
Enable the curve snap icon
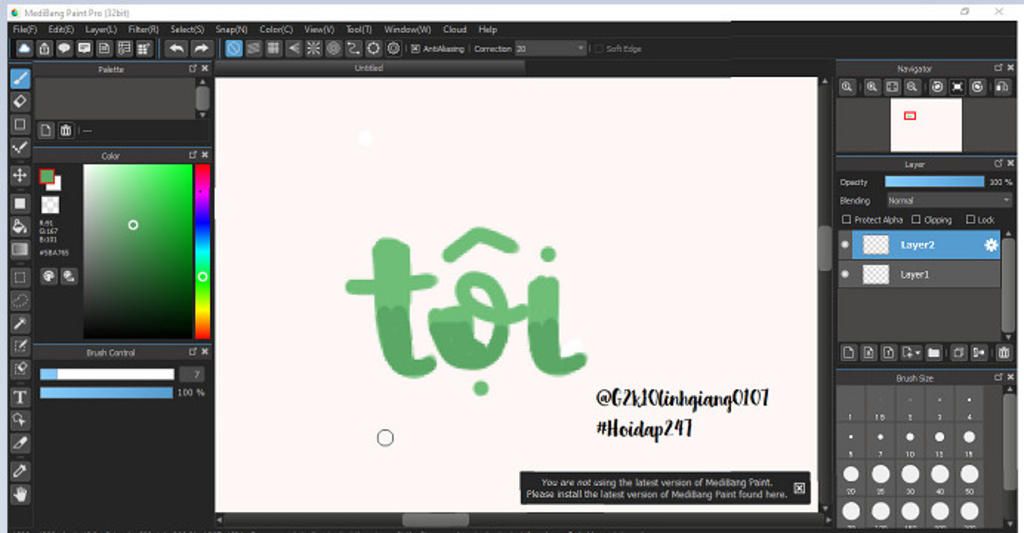(353, 48)
